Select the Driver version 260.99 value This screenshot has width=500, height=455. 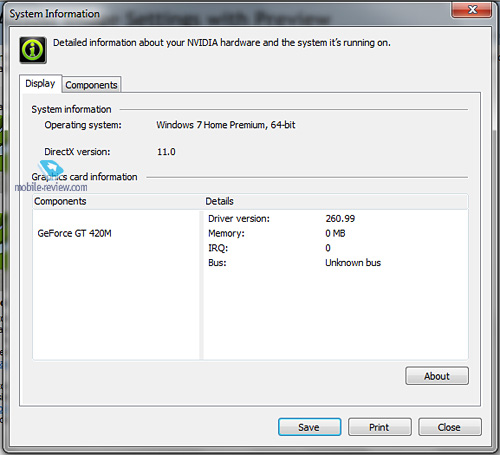pos(340,218)
